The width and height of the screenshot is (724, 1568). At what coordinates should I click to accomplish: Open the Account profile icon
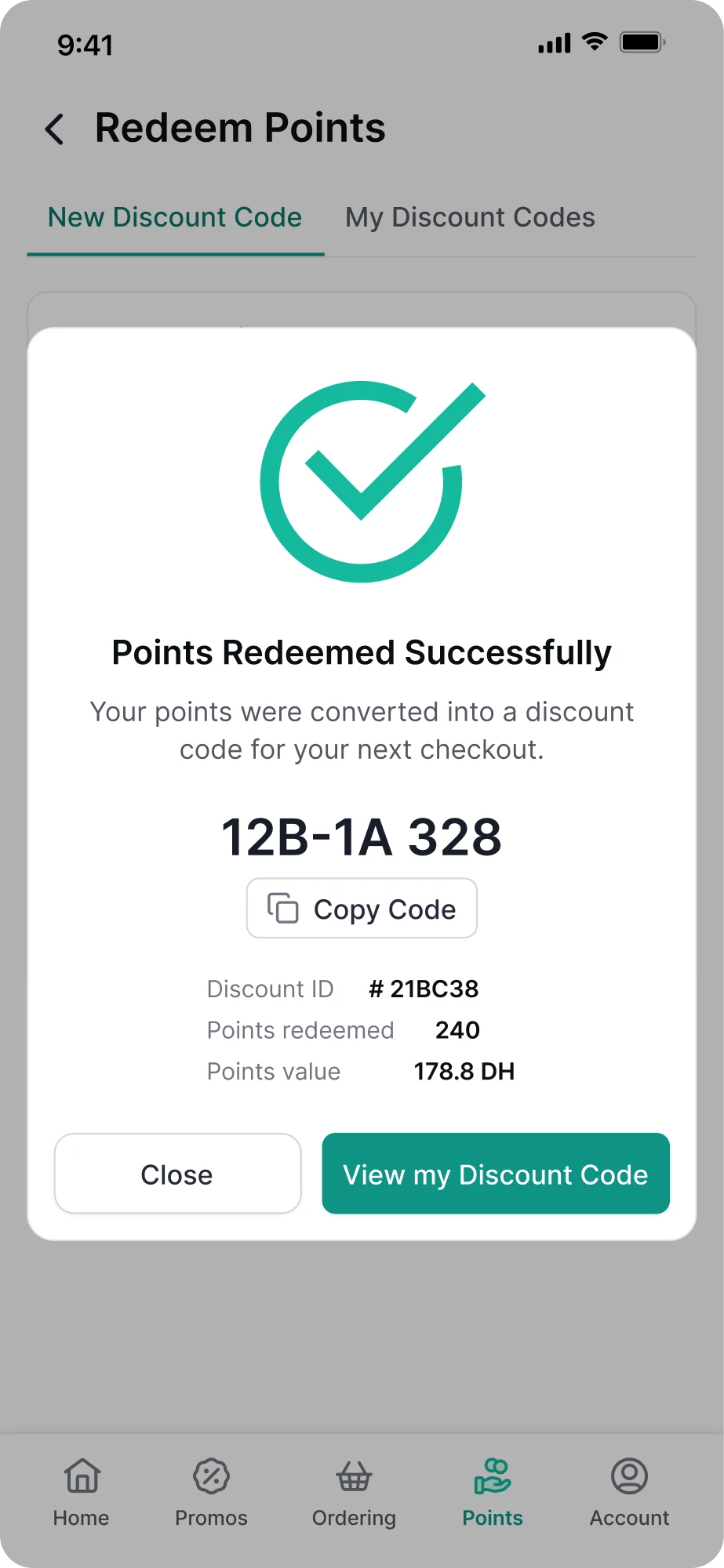click(x=629, y=1476)
